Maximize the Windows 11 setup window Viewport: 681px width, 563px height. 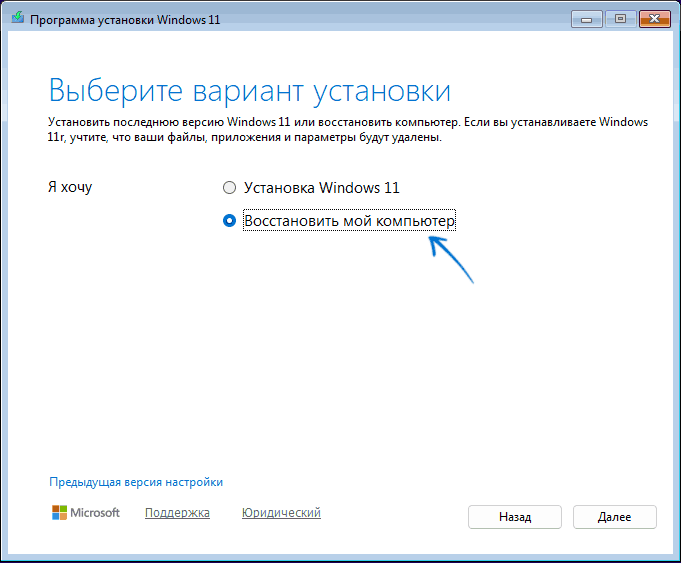620,19
